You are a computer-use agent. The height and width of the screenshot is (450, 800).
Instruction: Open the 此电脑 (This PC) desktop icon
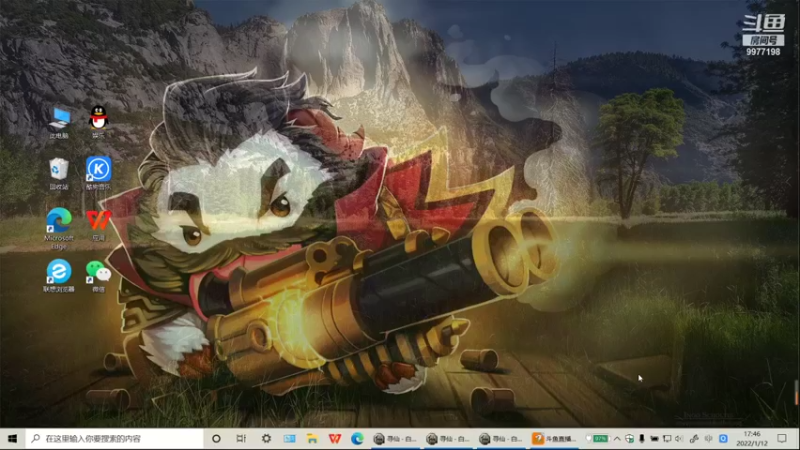coord(59,122)
